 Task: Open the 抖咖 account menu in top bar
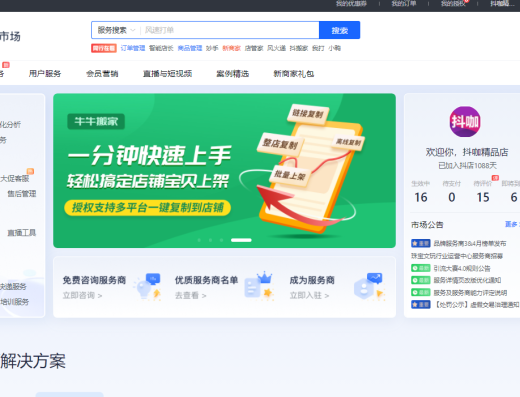click(x=502, y=4)
